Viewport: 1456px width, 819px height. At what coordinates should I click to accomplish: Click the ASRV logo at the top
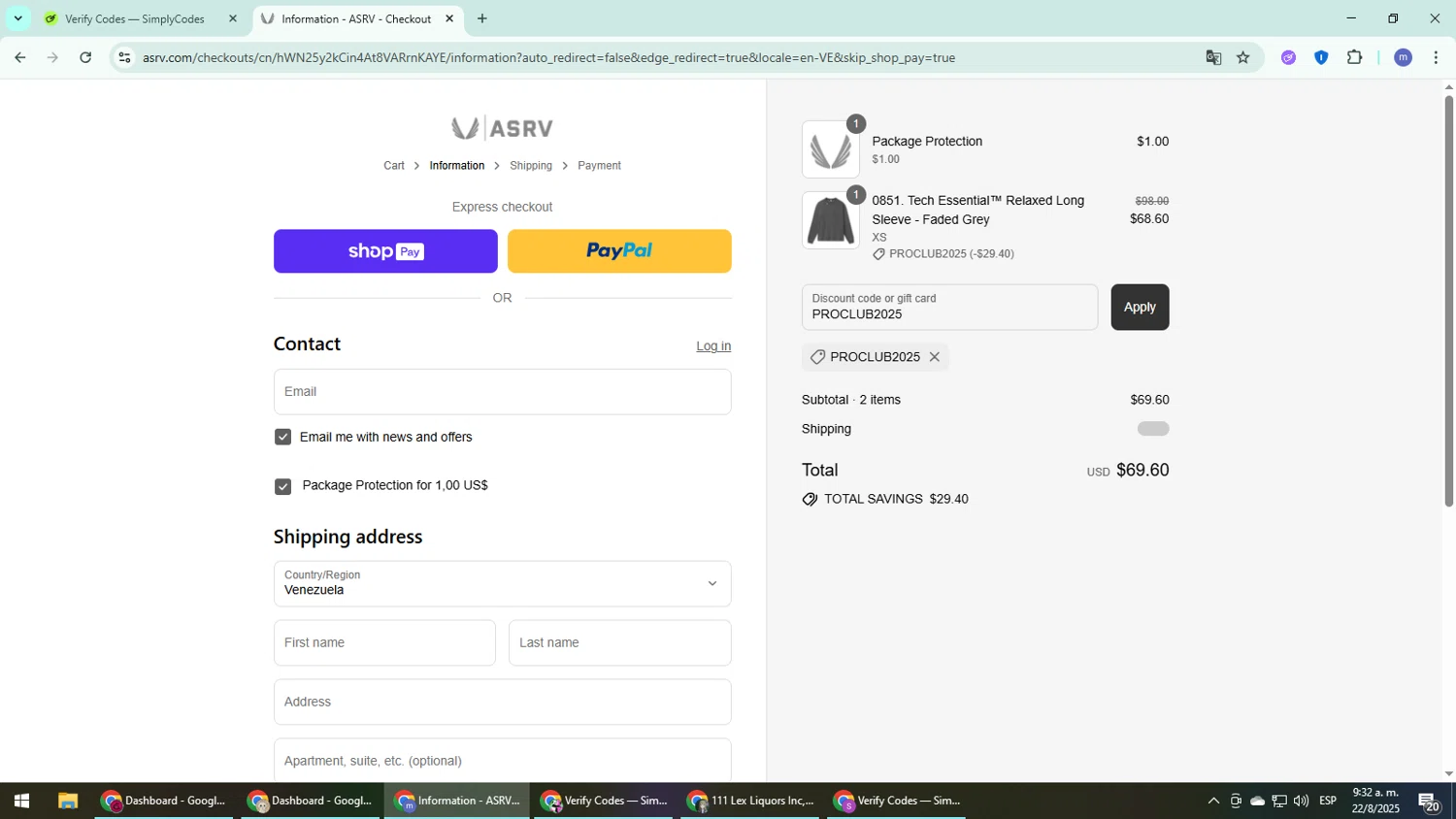(x=502, y=128)
